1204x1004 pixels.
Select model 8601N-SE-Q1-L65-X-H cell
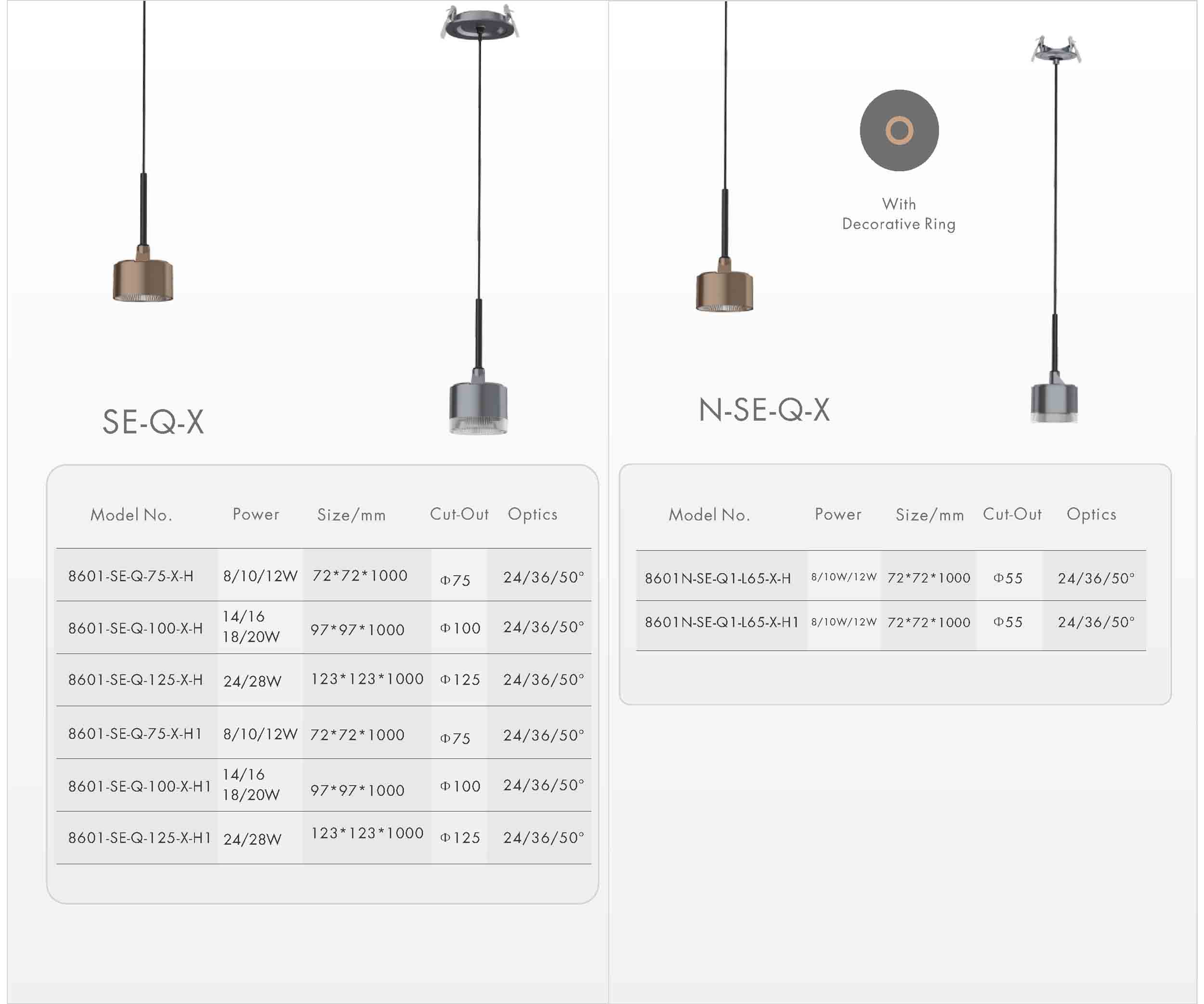(x=717, y=578)
